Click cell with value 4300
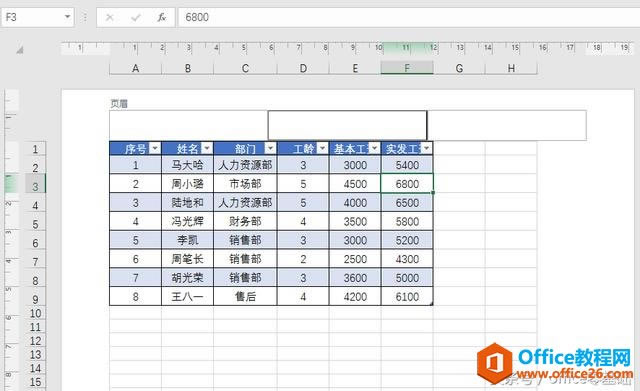Image resolution: width=640 pixels, height=391 pixels. coord(407,259)
